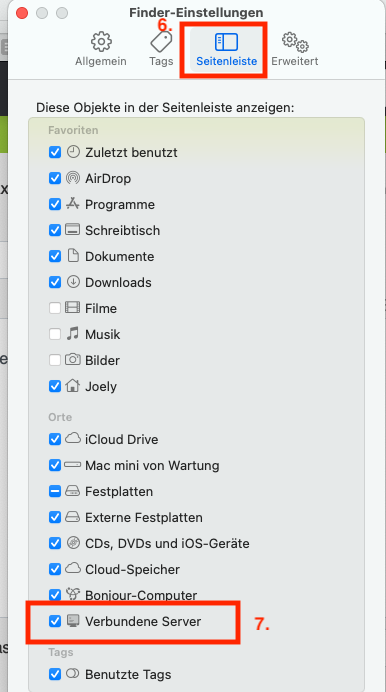The width and height of the screenshot is (386, 692).
Task: Open the Erweitert double-gear tab
Action: tap(295, 49)
